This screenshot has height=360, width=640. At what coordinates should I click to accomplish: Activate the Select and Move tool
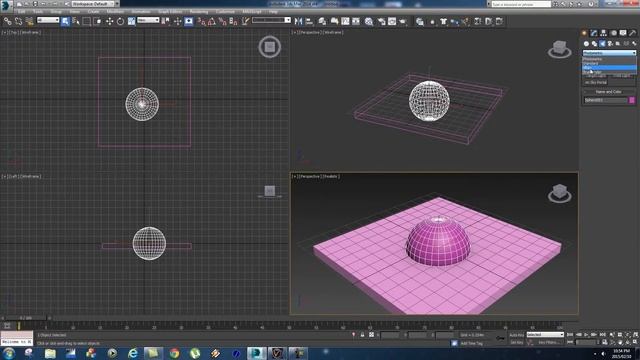pos(109,21)
